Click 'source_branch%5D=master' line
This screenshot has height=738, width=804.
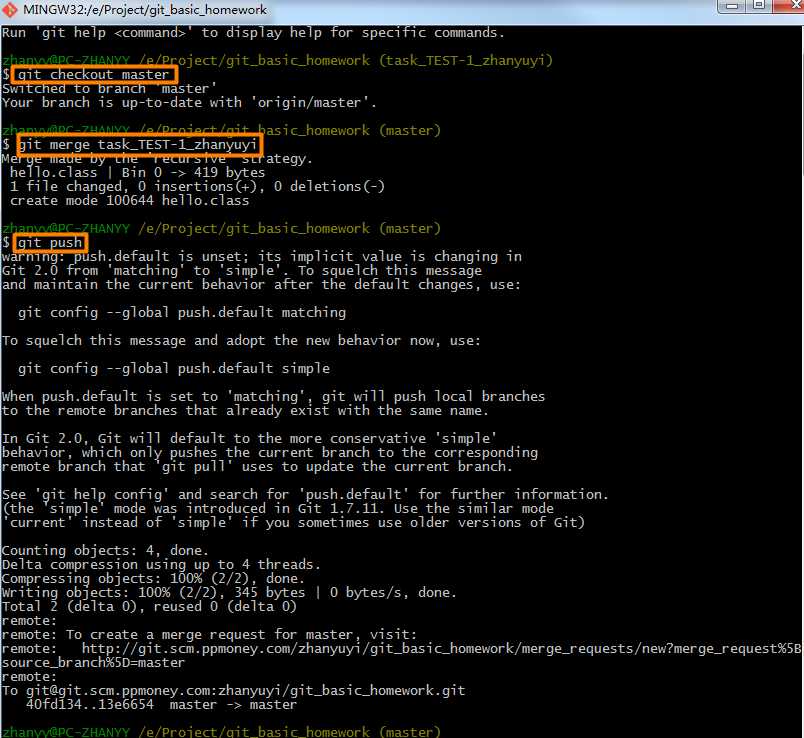click(x=93, y=663)
